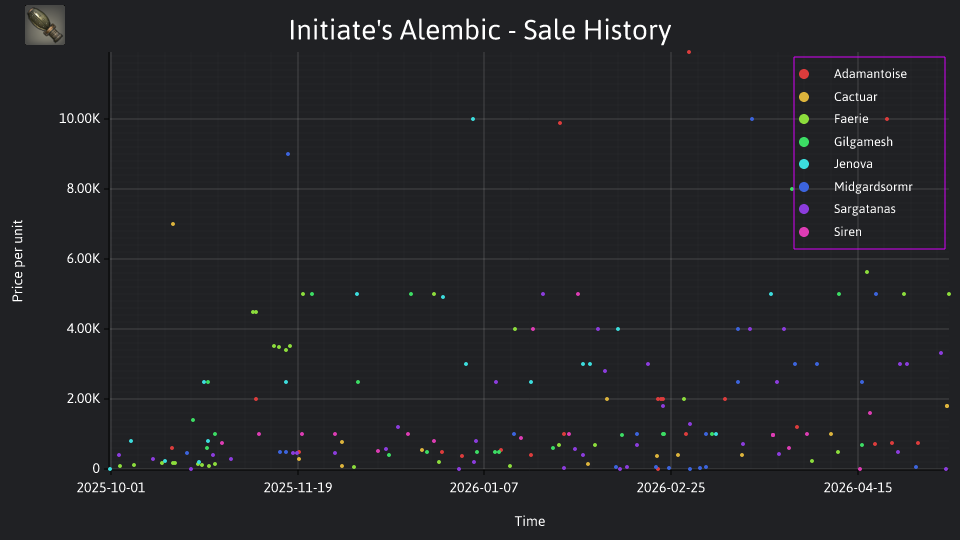Click the 2026-02-25 x-axis date label
960x540 pixels.
(670, 488)
